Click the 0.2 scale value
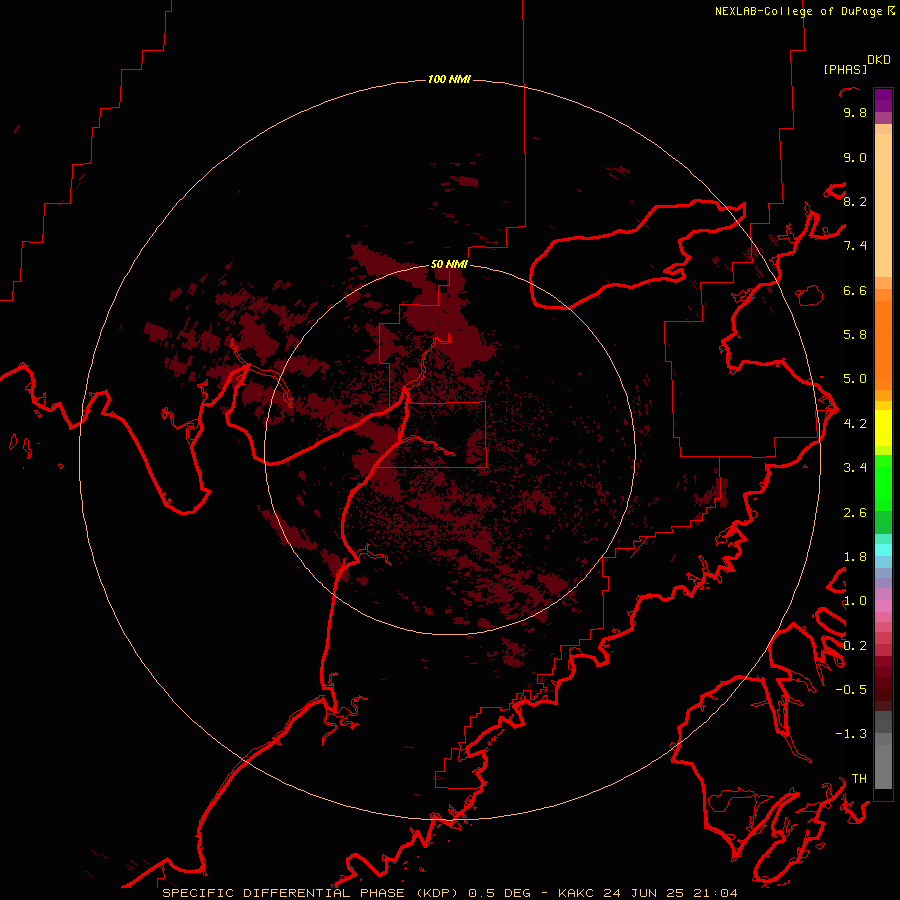 [855, 646]
